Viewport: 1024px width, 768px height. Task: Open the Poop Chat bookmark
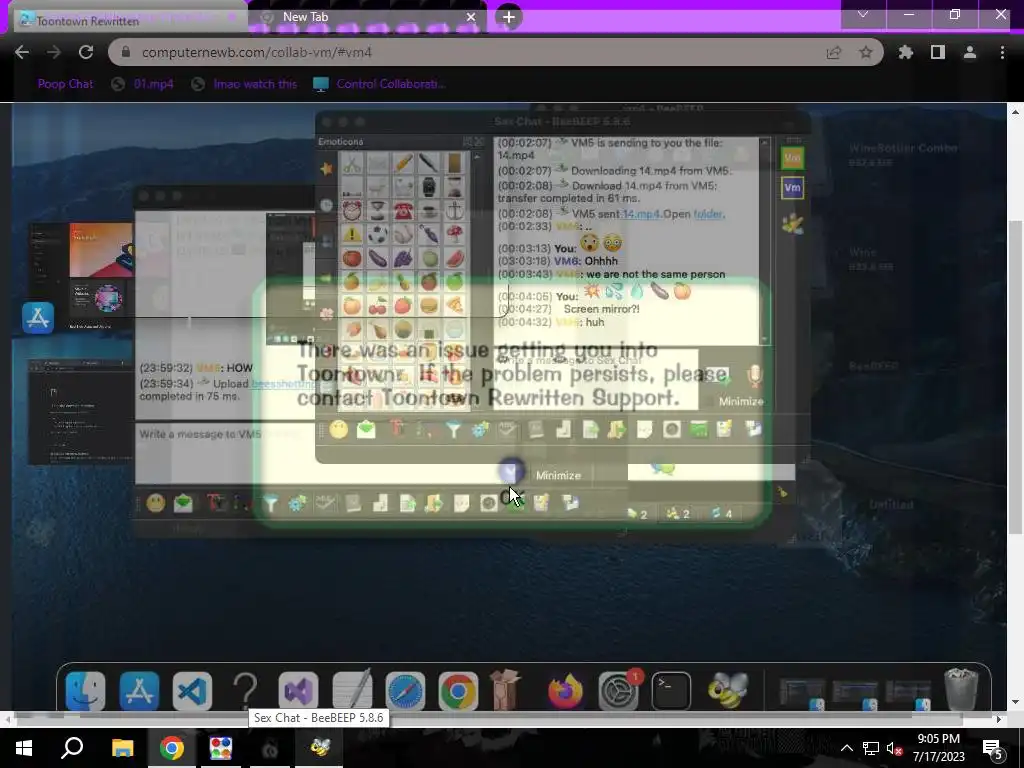point(65,84)
